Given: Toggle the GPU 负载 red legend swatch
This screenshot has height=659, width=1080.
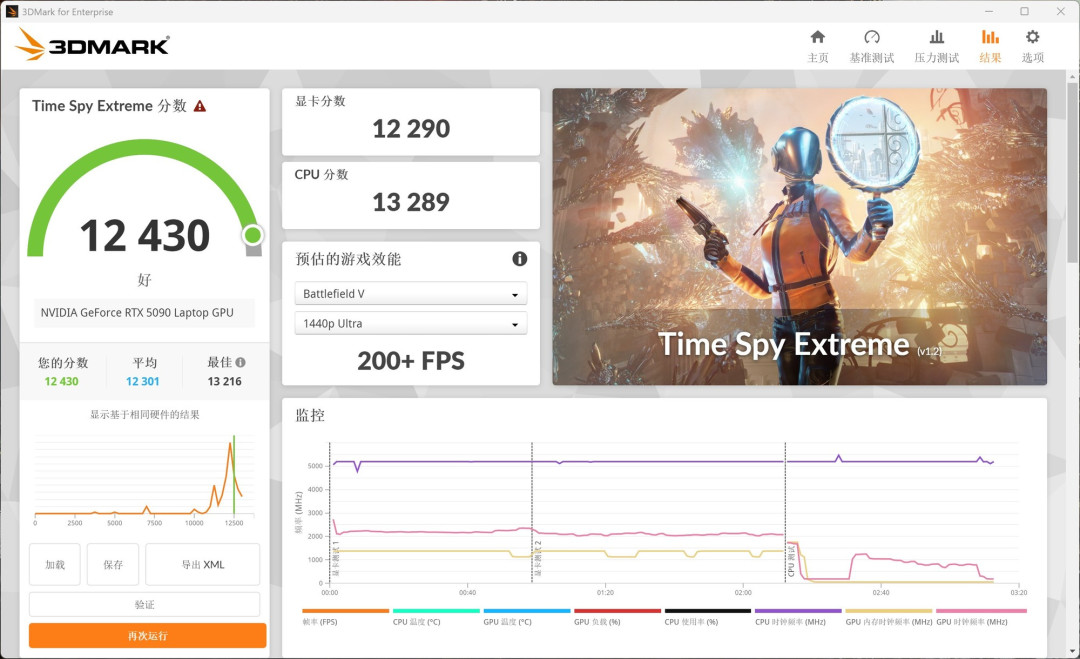Looking at the screenshot, I should [617, 611].
